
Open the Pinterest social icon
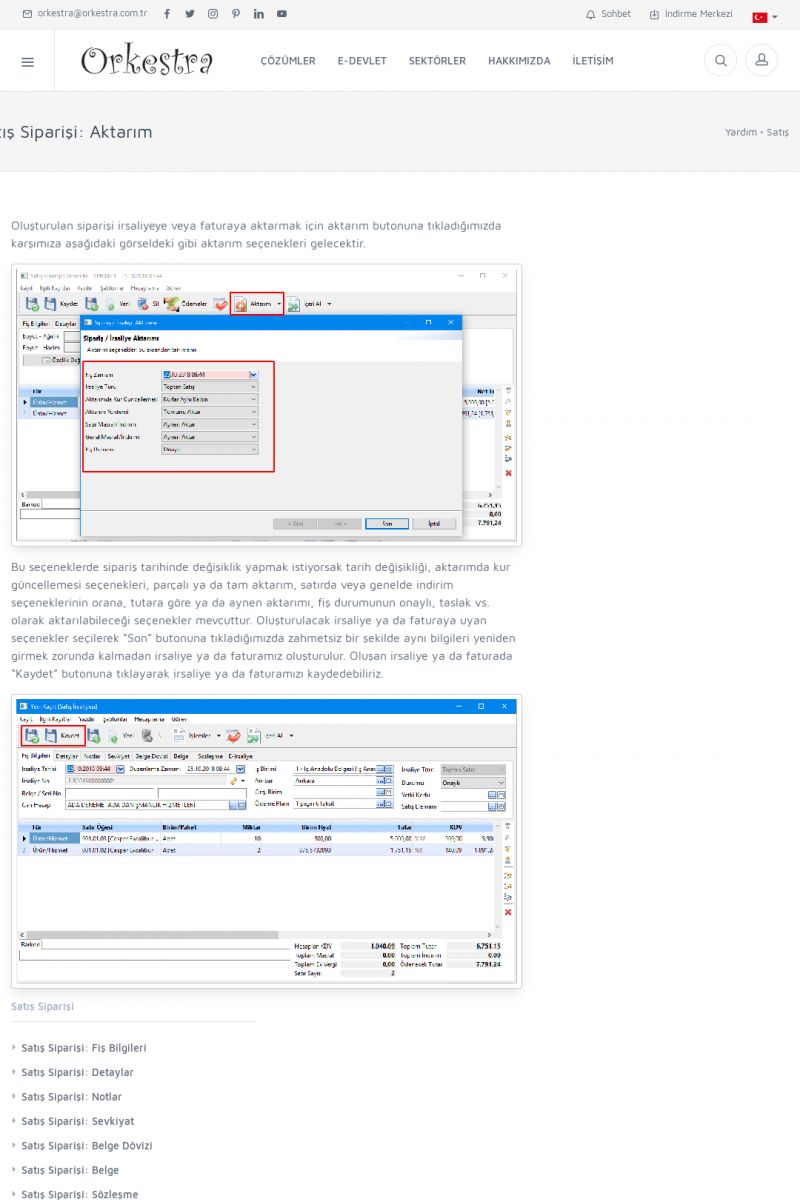point(236,14)
